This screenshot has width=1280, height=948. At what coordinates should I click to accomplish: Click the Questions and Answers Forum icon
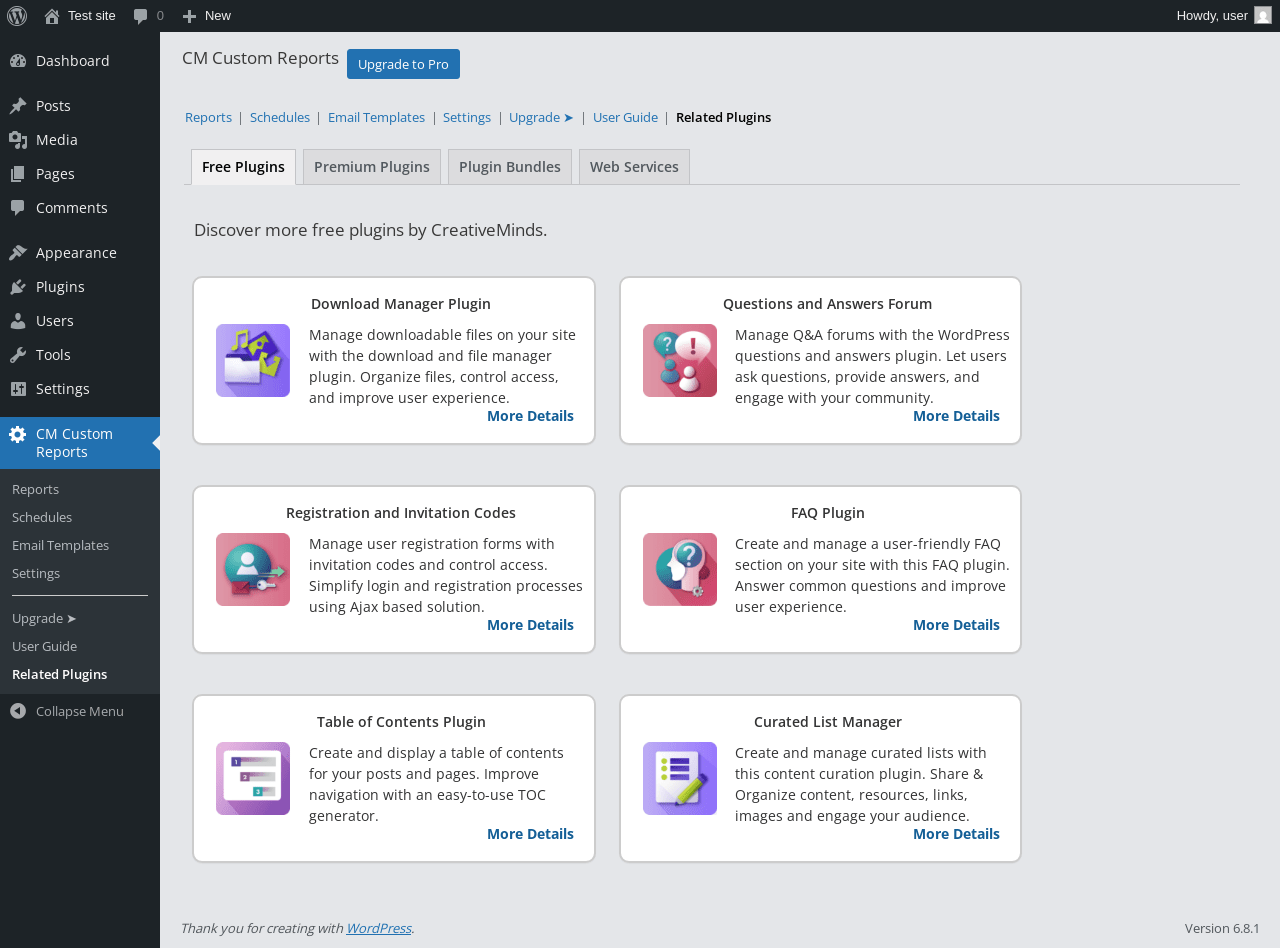click(680, 361)
